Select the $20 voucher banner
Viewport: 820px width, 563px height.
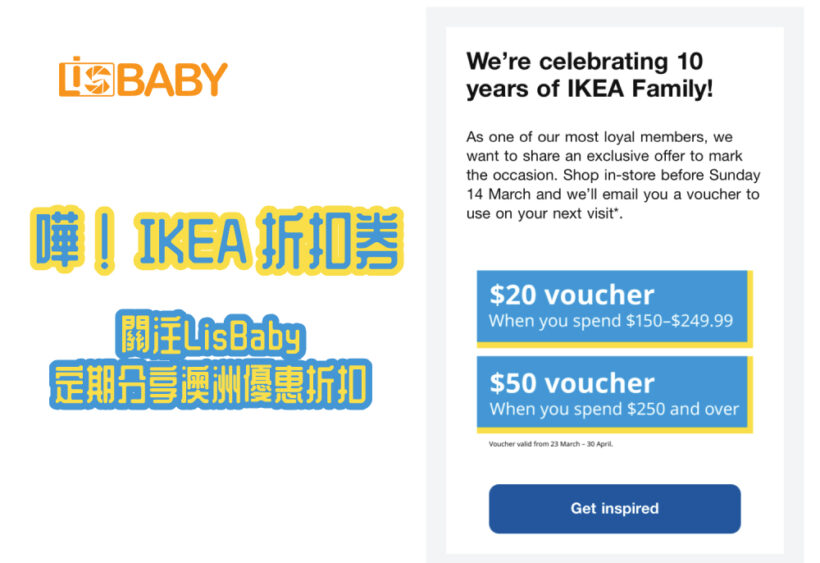click(x=614, y=308)
